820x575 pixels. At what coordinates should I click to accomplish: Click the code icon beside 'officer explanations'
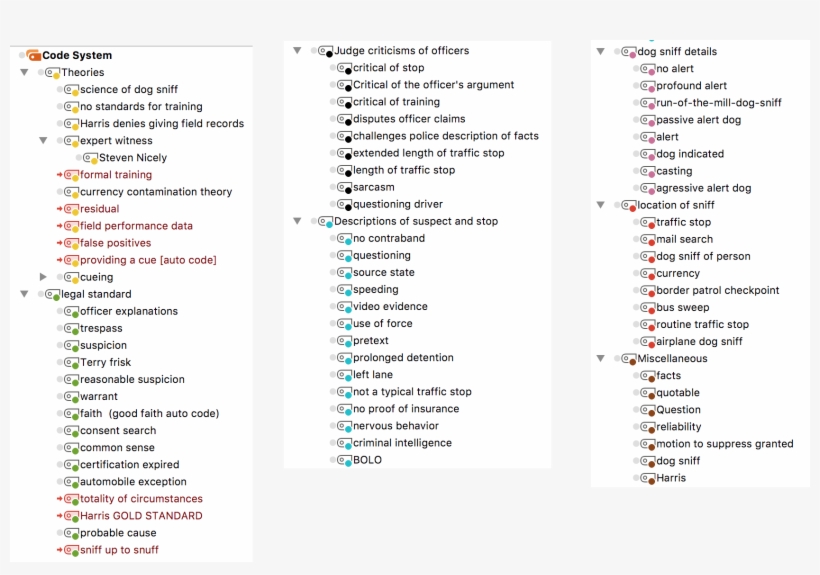(71, 312)
